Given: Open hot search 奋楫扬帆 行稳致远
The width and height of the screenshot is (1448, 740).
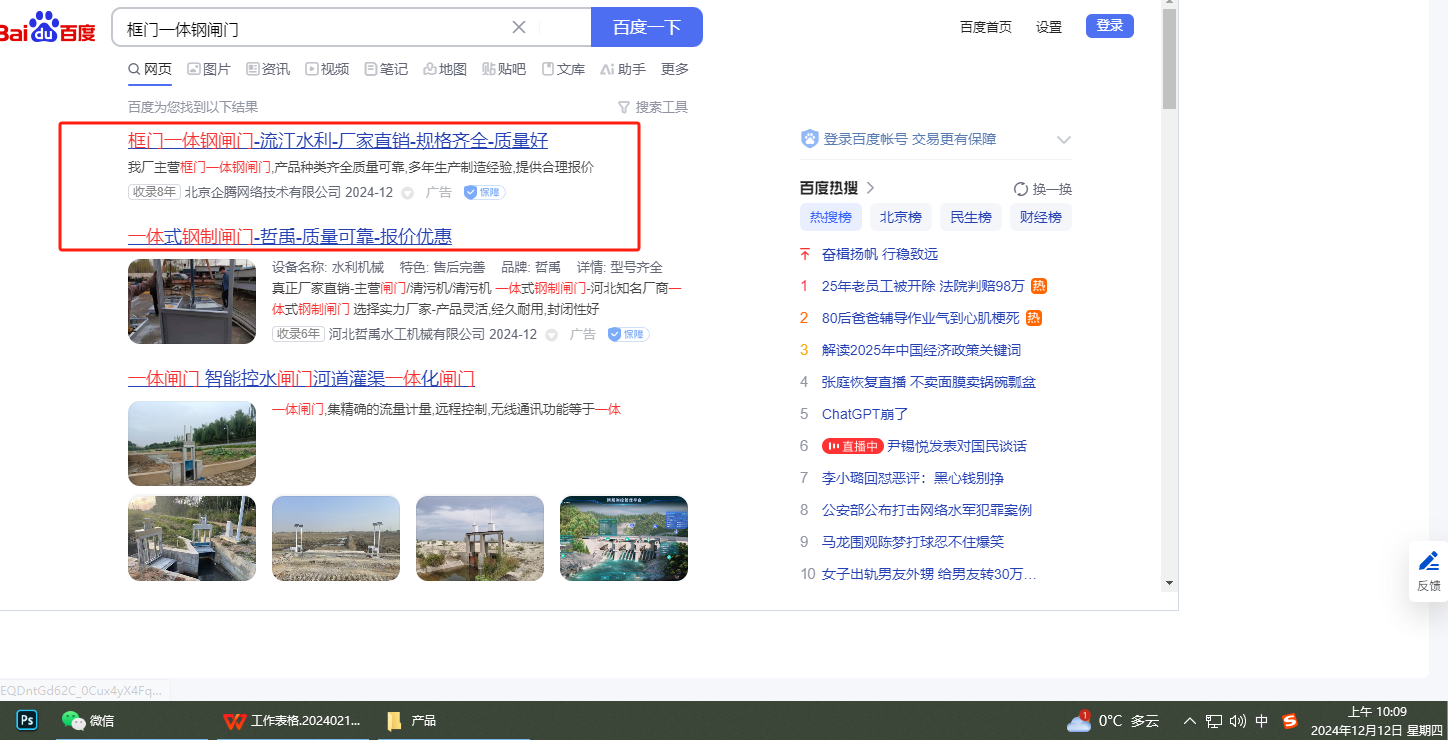Looking at the screenshot, I should pyautogui.click(x=880, y=254).
